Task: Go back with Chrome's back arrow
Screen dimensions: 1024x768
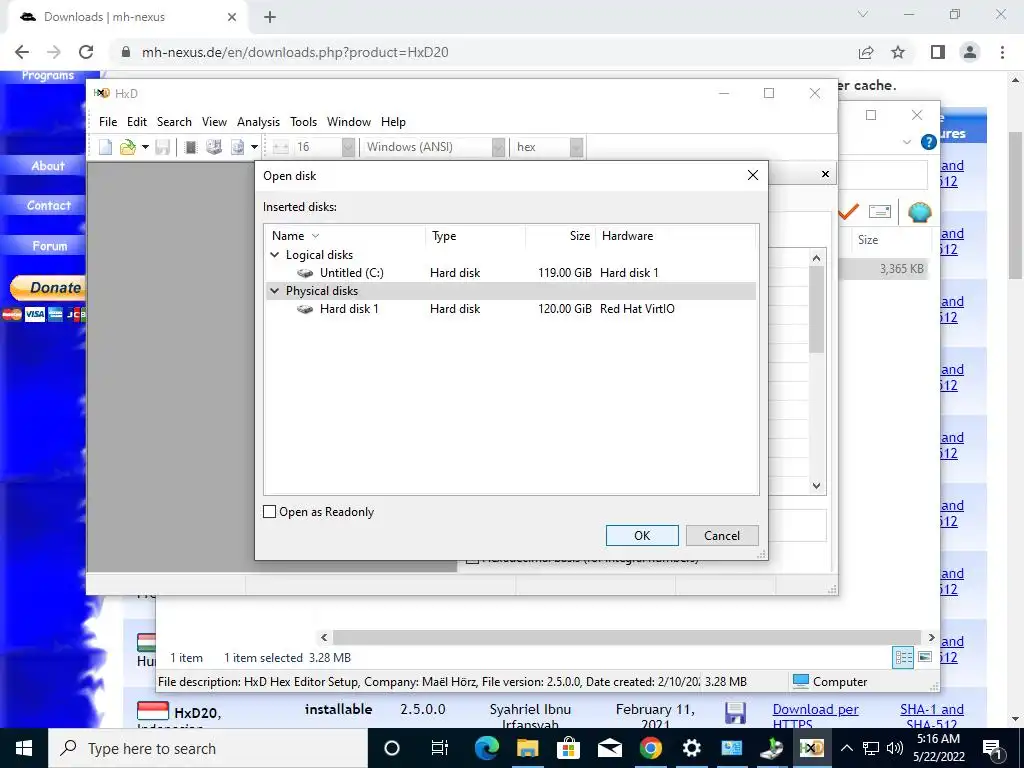Action: pos(22,52)
